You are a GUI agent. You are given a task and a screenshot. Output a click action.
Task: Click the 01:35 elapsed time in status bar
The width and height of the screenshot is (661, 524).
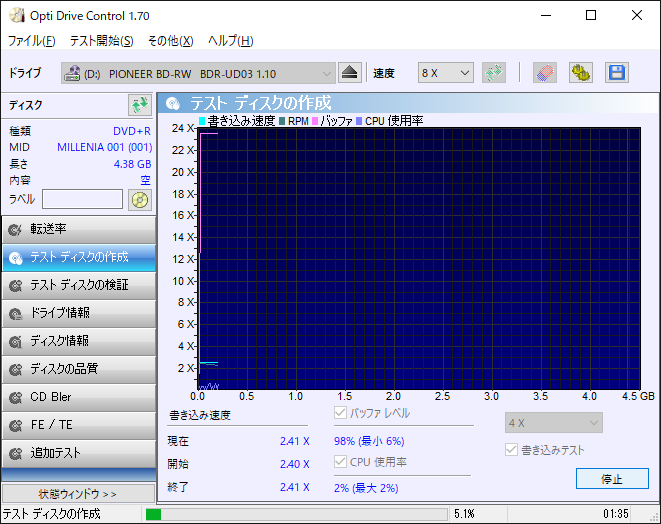pos(615,513)
